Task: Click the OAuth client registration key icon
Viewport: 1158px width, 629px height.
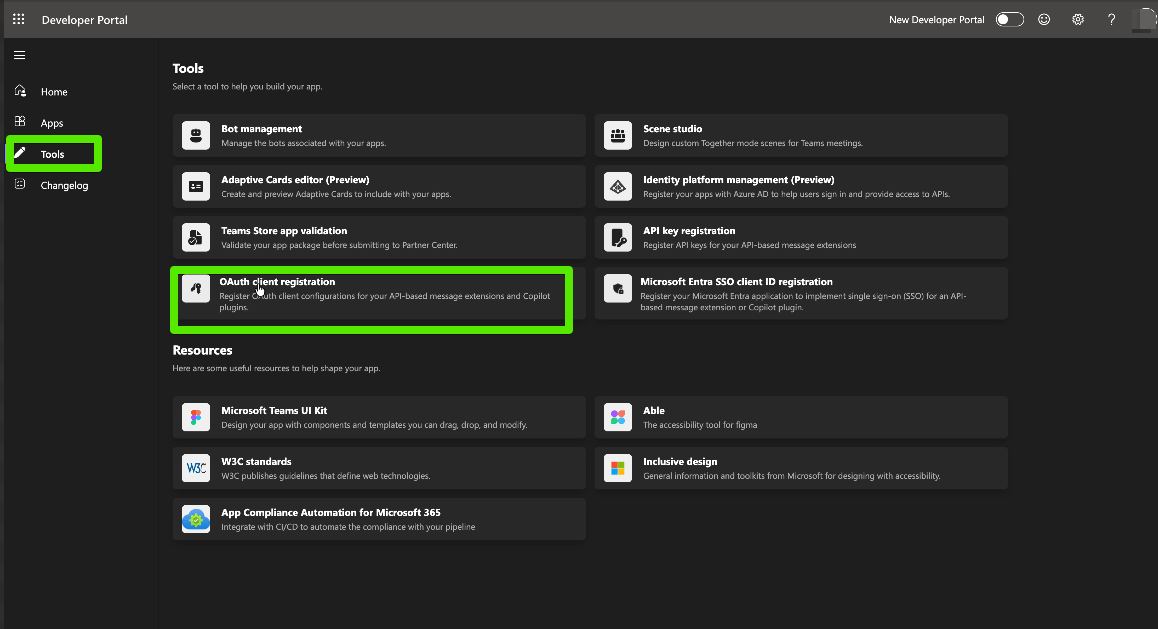Action: click(x=196, y=289)
